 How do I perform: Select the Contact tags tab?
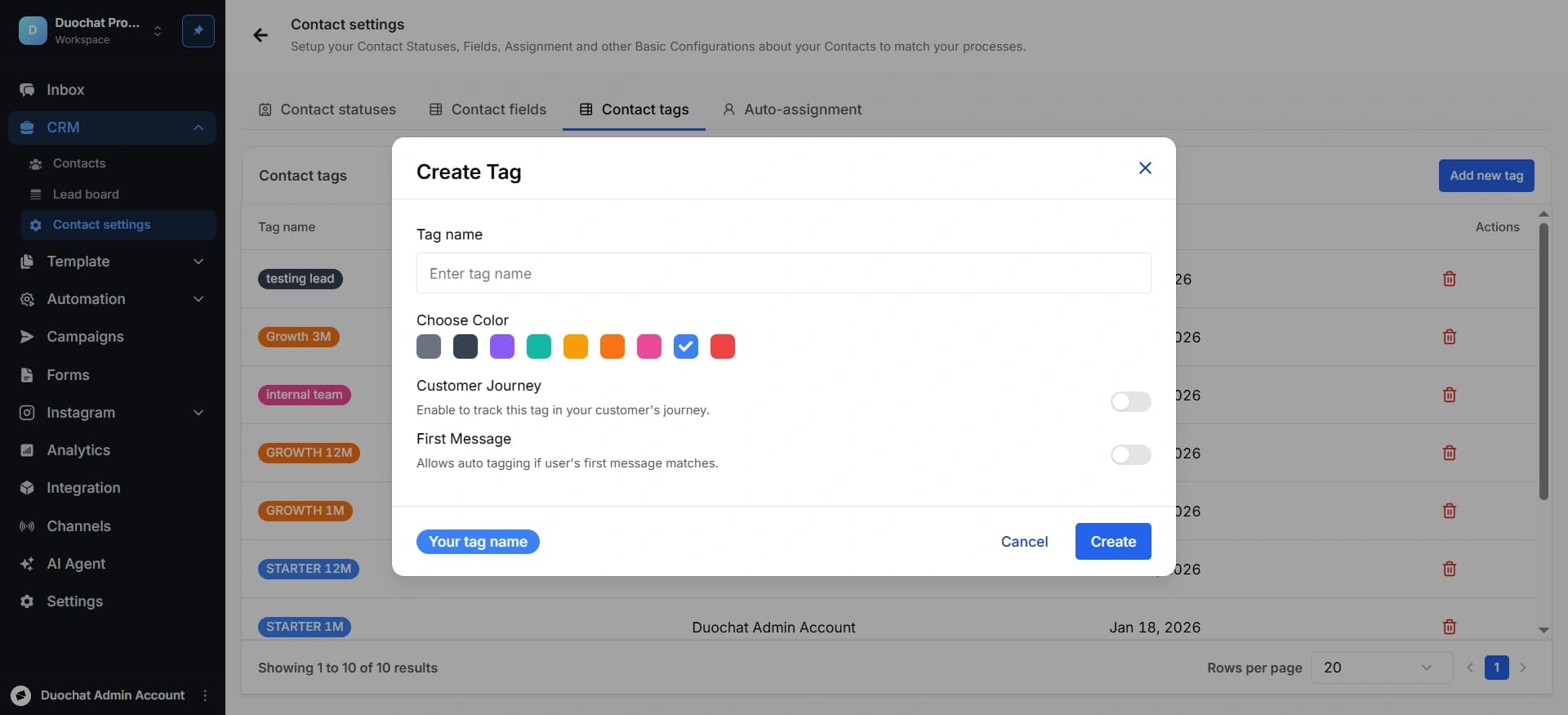pos(634,109)
